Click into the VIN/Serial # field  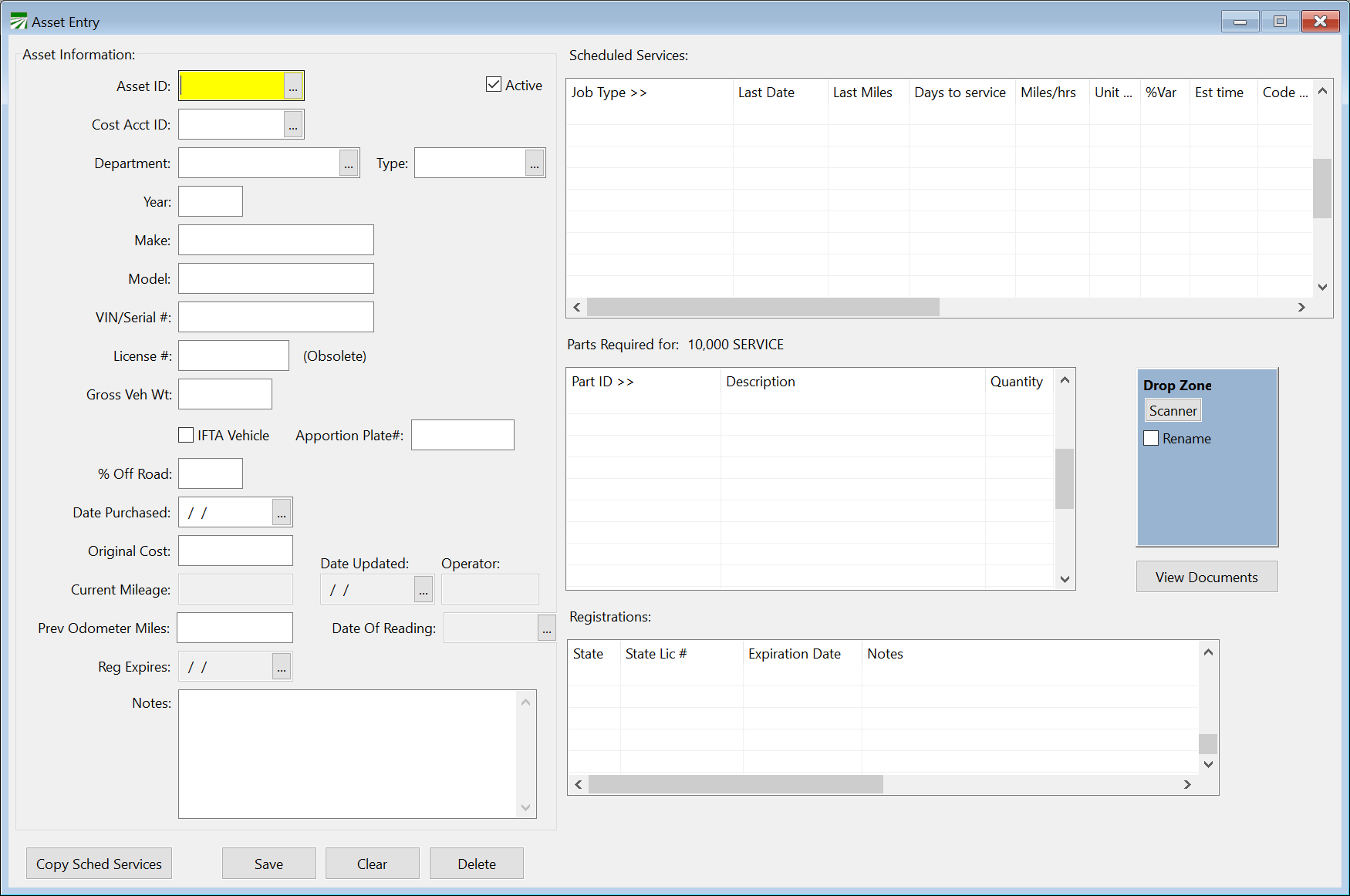click(276, 317)
